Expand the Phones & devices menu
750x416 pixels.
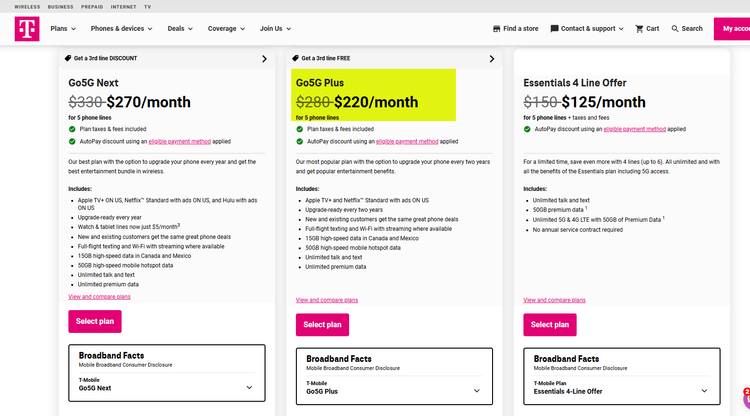point(121,29)
